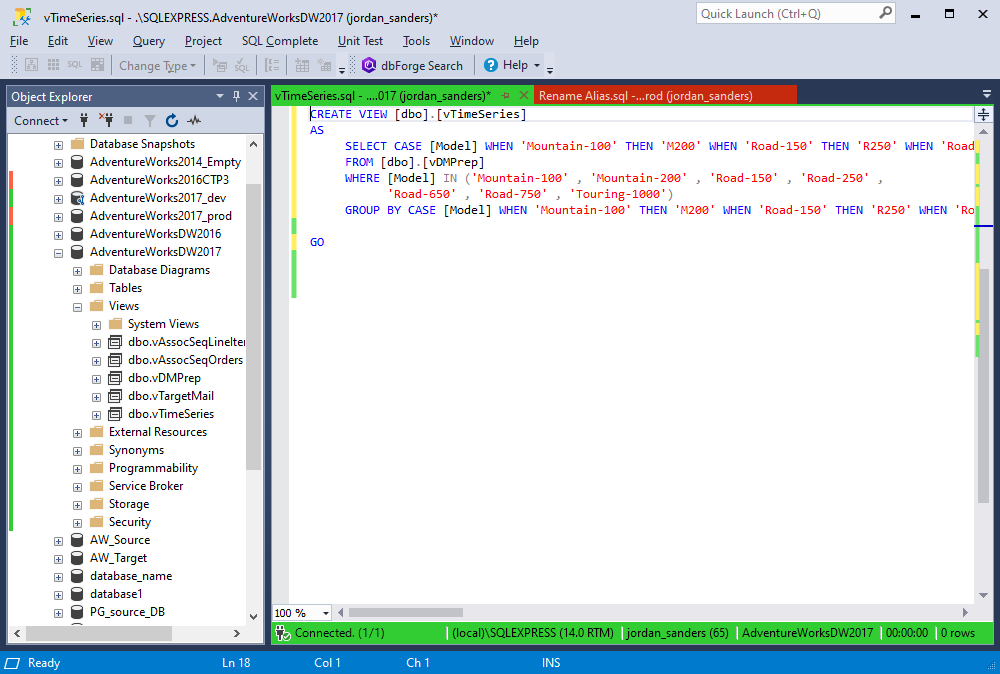Collapse the Views folder
Image resolution: width=1000 pixels, height=674 pixels.
tap(77, 307)
